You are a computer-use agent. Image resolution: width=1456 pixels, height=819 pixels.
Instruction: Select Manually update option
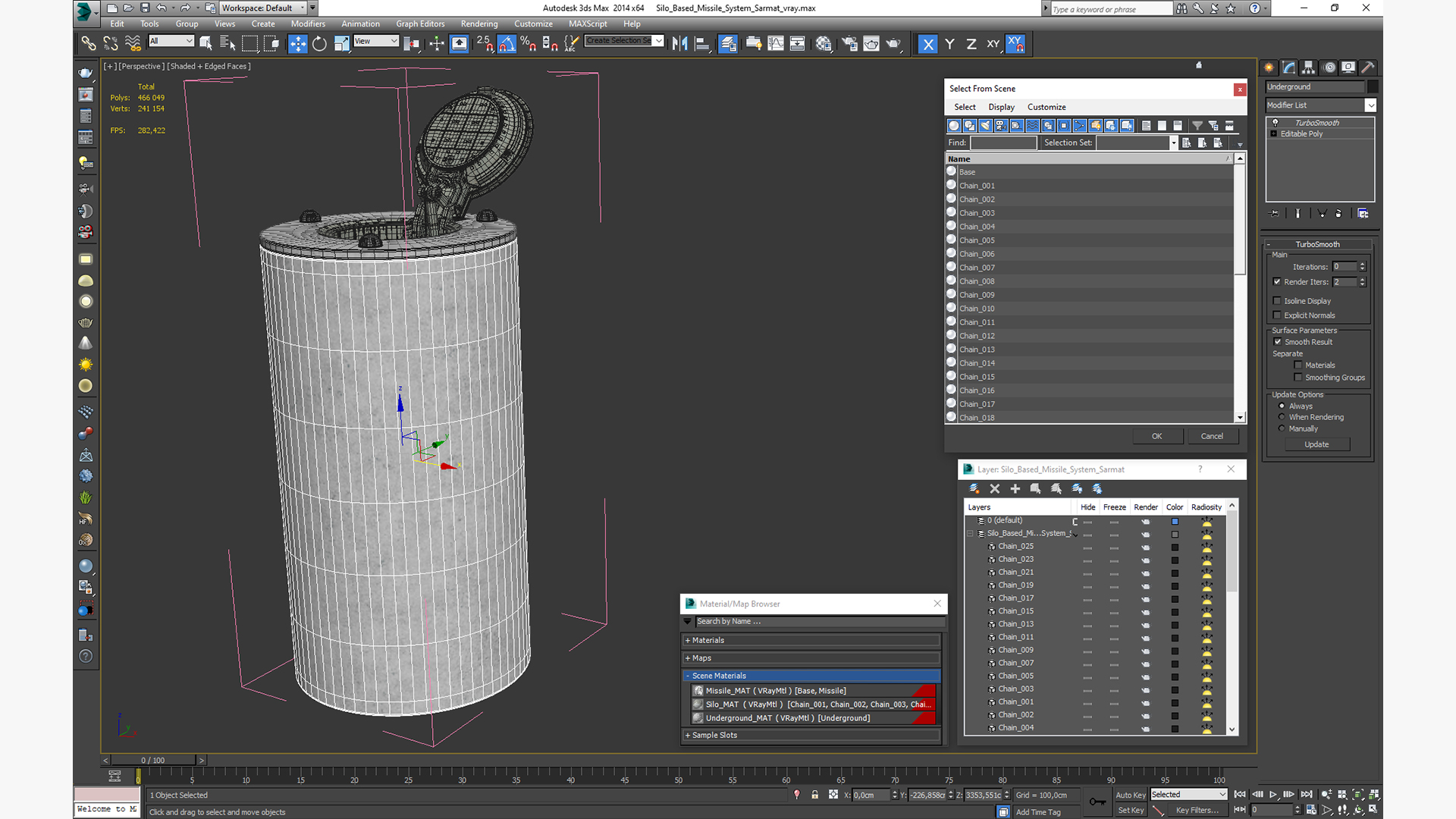pyautogui.click(x=1282, y=428)
